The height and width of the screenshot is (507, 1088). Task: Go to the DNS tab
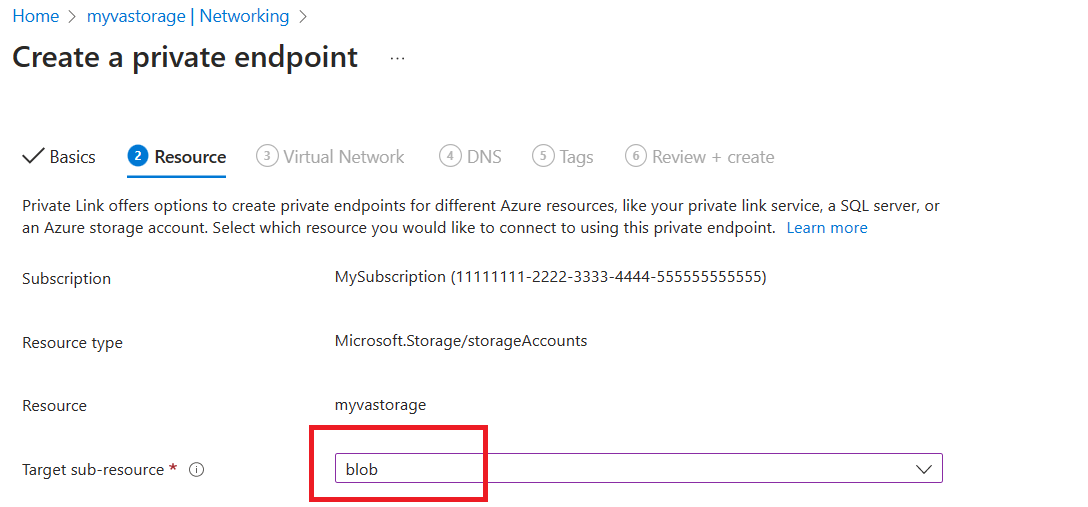coord(484,157)
